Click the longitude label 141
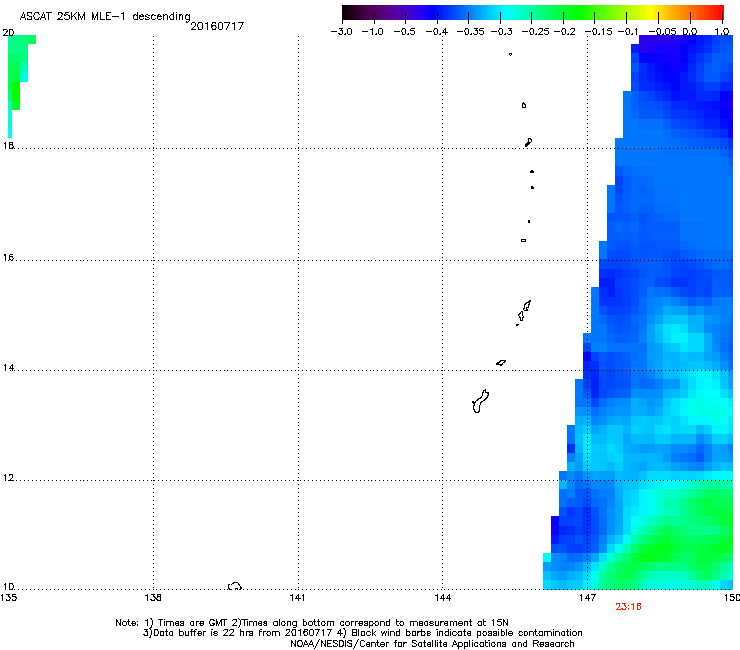 (297, 598)
